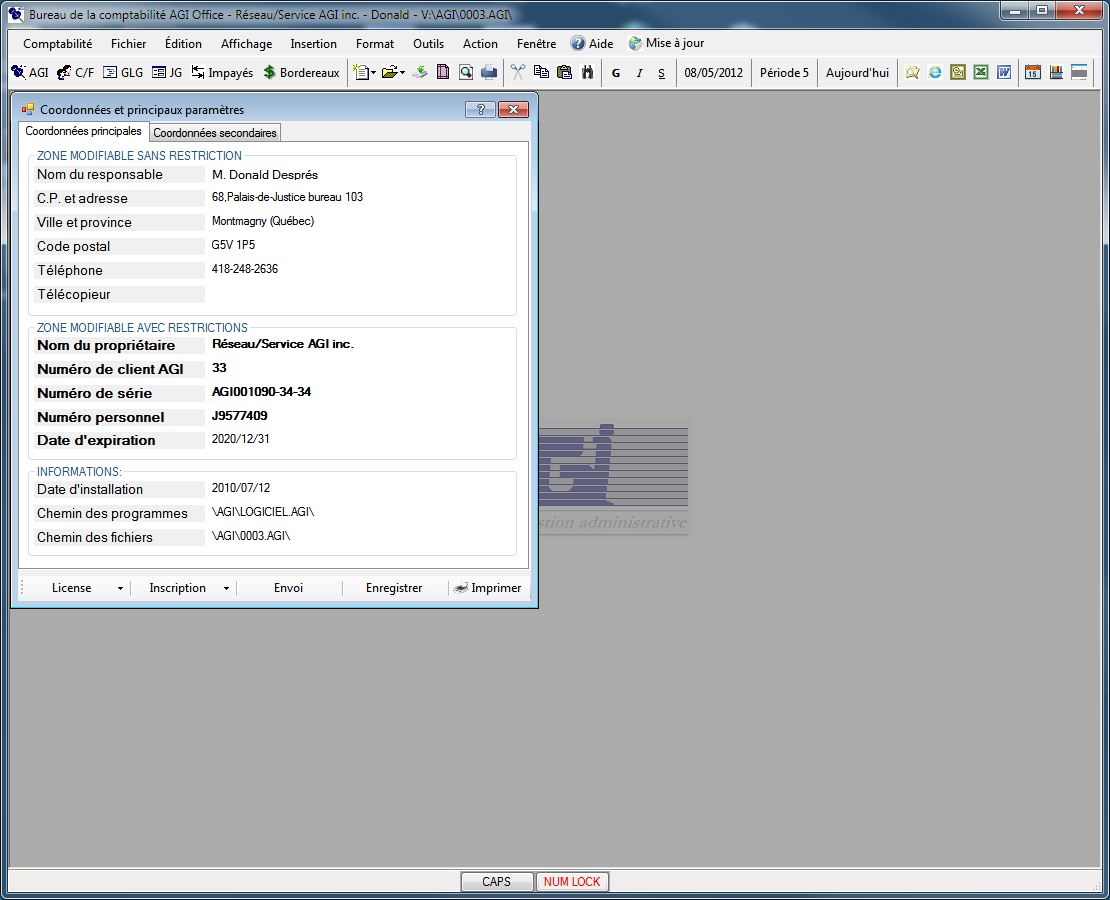Open the Aide help menu

point(592,44)
